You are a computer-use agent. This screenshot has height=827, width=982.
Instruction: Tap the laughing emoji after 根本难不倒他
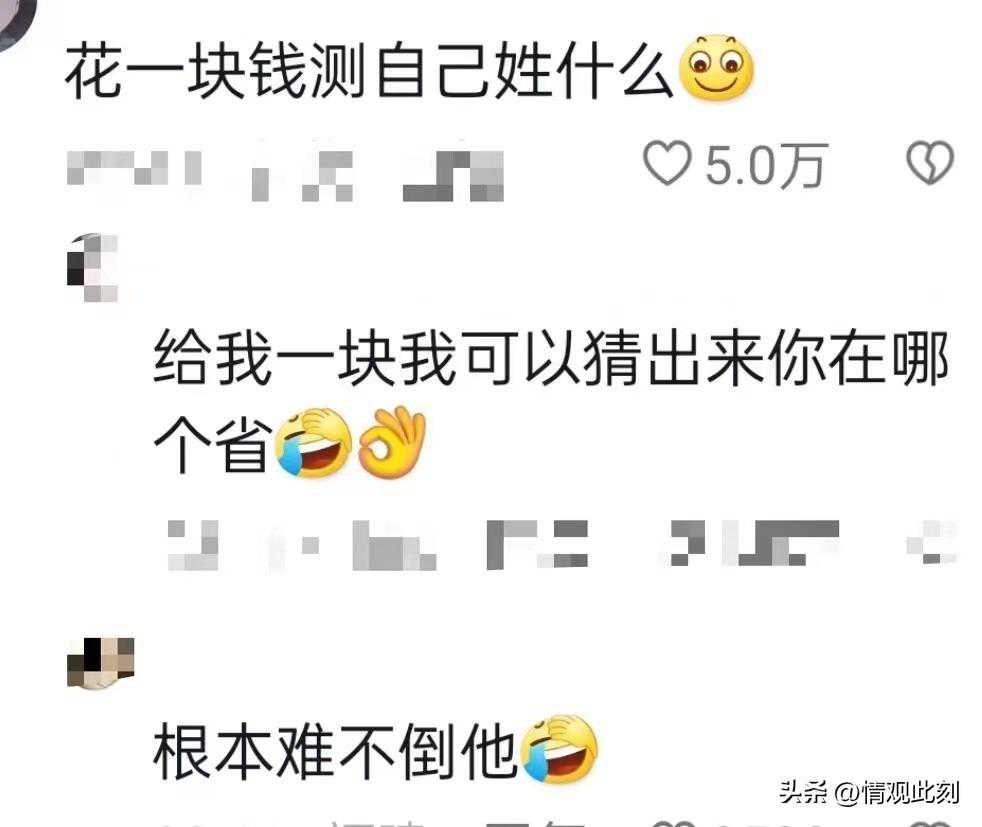(559, 749)
